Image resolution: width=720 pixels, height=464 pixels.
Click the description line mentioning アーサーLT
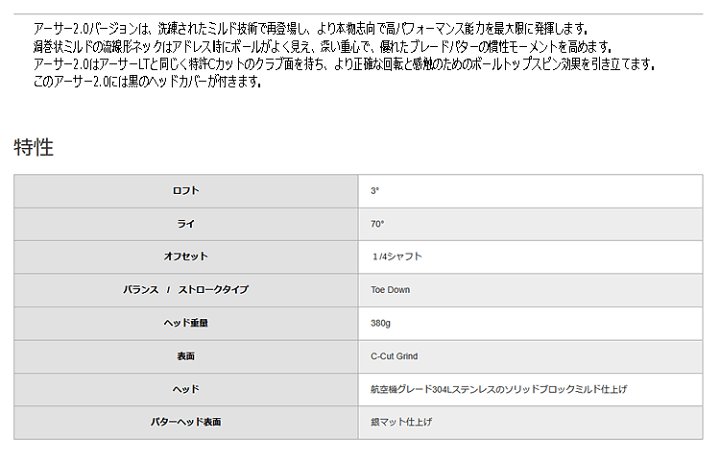[344, 64]
